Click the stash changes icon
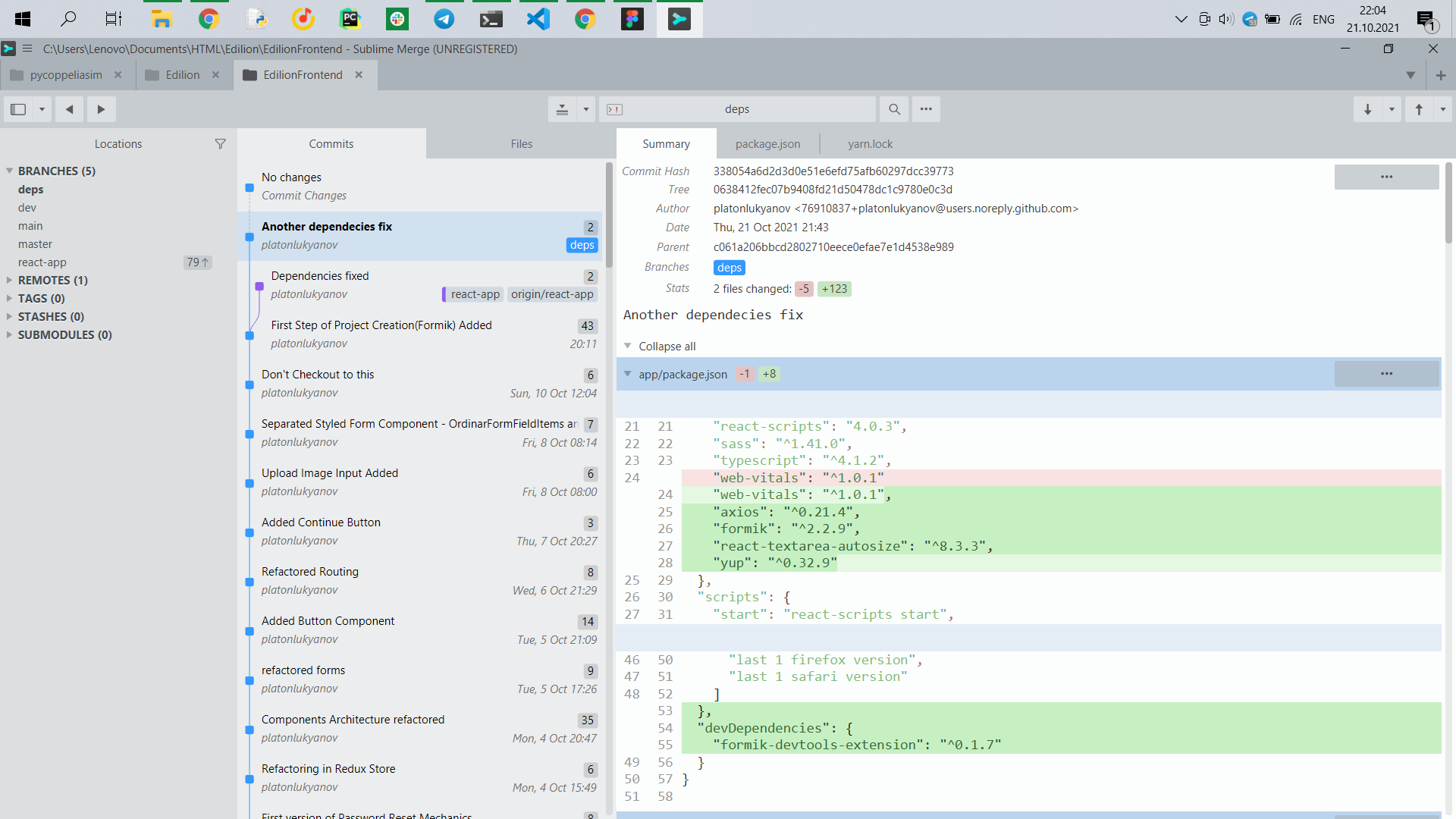Image resolution: width=1456 pixels, height=819 pixels. click(562, 109)
